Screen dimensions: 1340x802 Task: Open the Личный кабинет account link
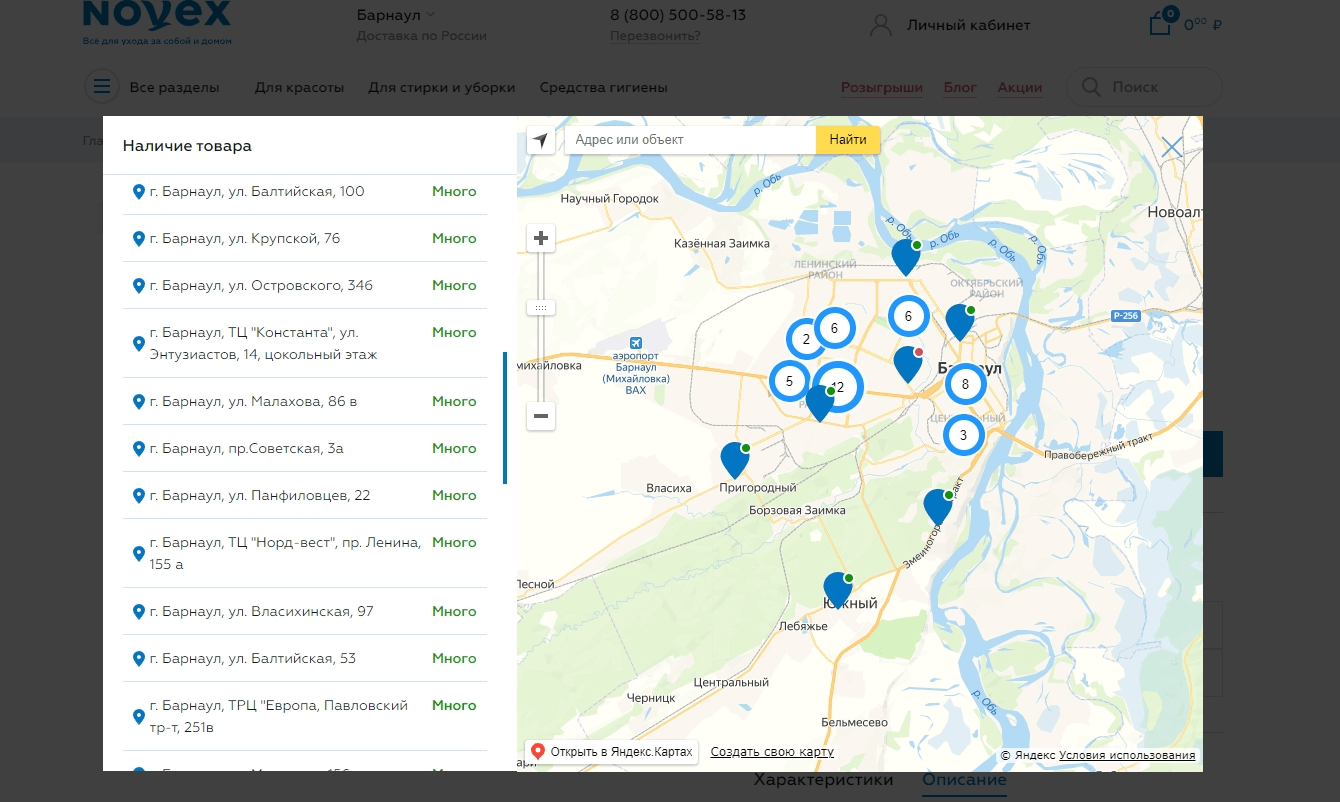tap(950, 25)
